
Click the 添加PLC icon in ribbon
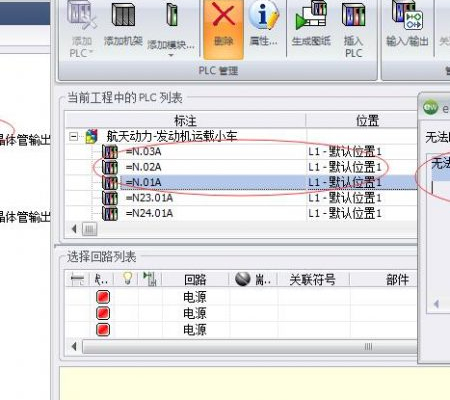coord(82,14)
